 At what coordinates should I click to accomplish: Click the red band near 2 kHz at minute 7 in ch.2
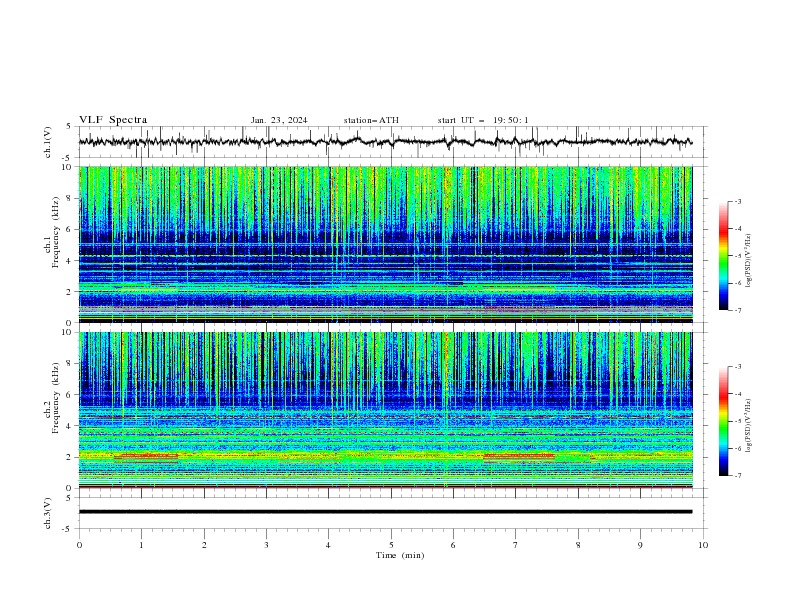[x=519, y=456]
